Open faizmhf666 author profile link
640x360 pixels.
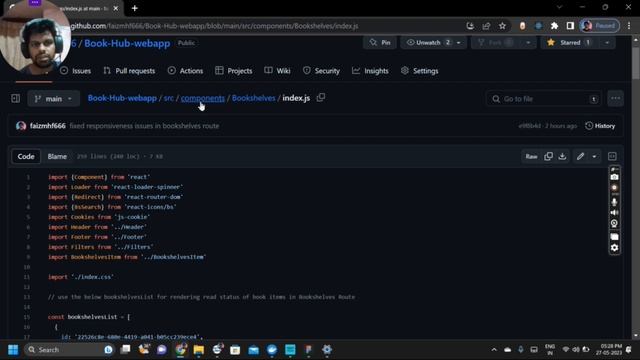pyautogui.click(x=47, y=126)
